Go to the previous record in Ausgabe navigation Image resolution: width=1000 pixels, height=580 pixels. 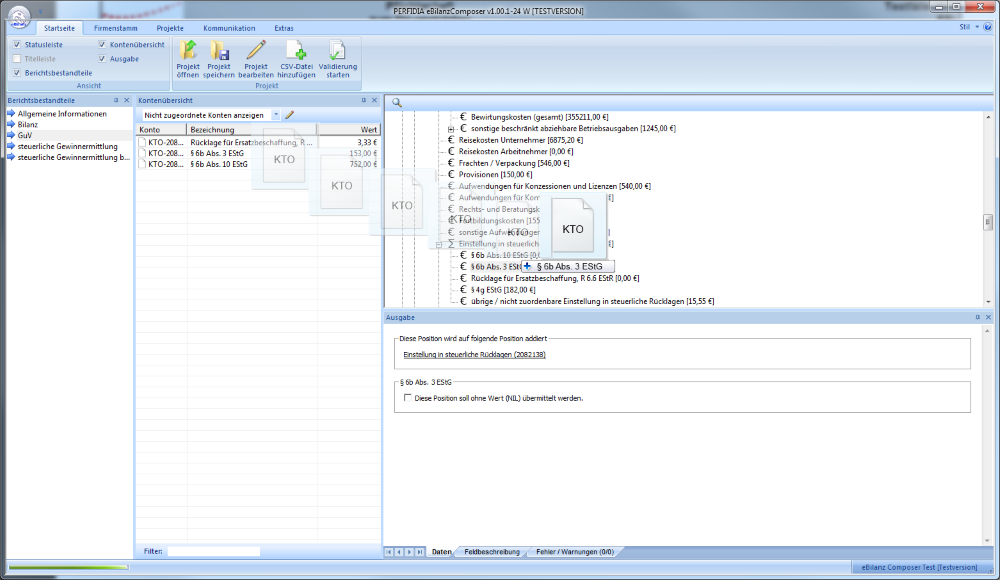tap(399, 552)
